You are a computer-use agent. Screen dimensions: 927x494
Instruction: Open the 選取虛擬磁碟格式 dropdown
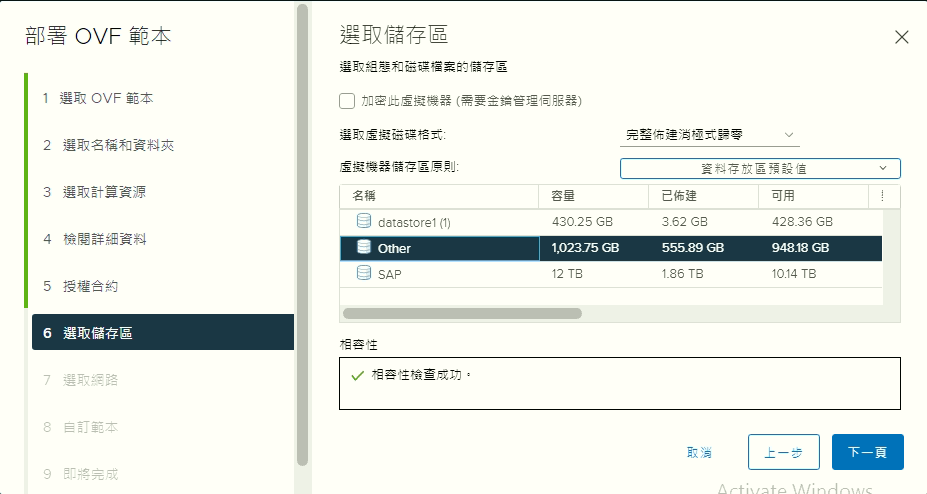point(709,135)
